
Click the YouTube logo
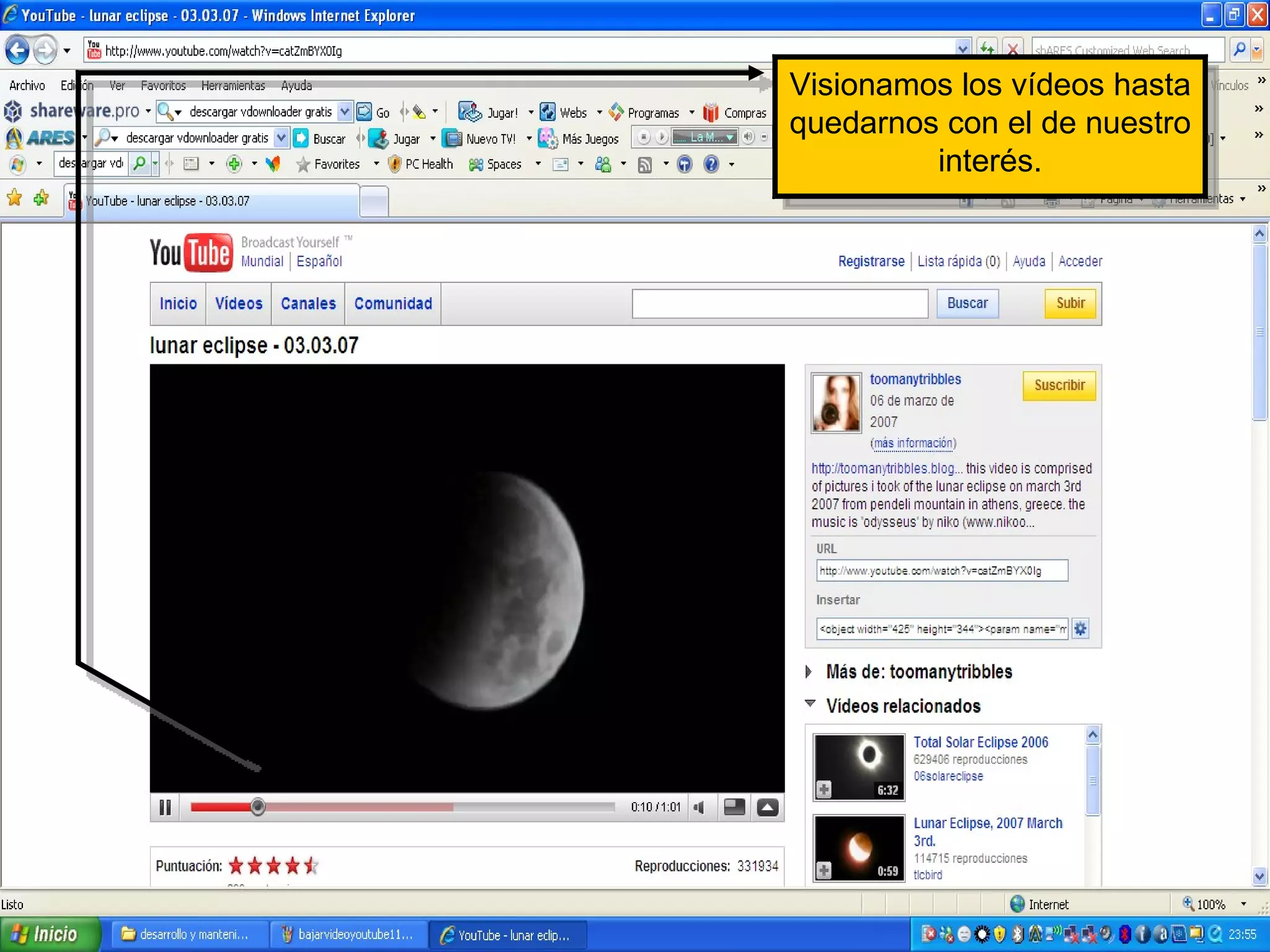(x=191, y=253)
